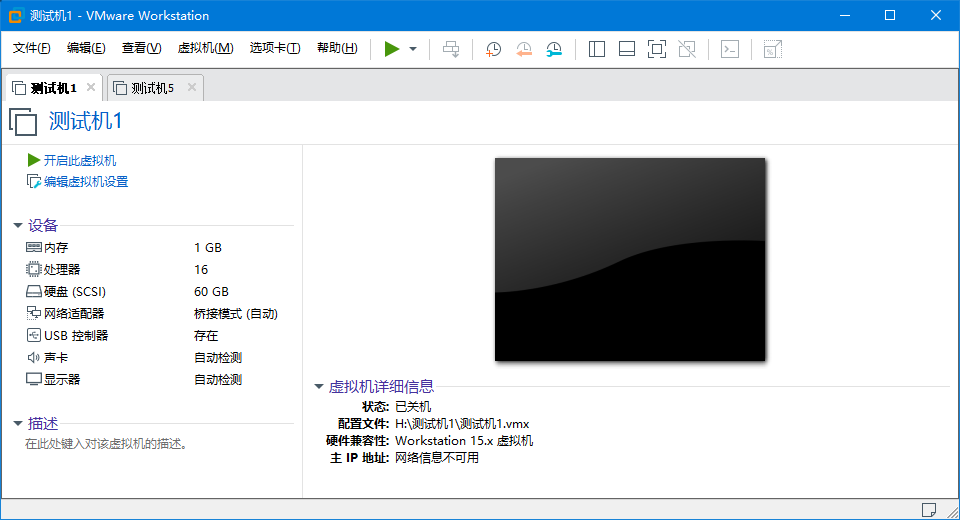Viewport: 960px width, 520px height.
Task: Switch to the 测试机1 tab
Action: [x=54, y=88]
